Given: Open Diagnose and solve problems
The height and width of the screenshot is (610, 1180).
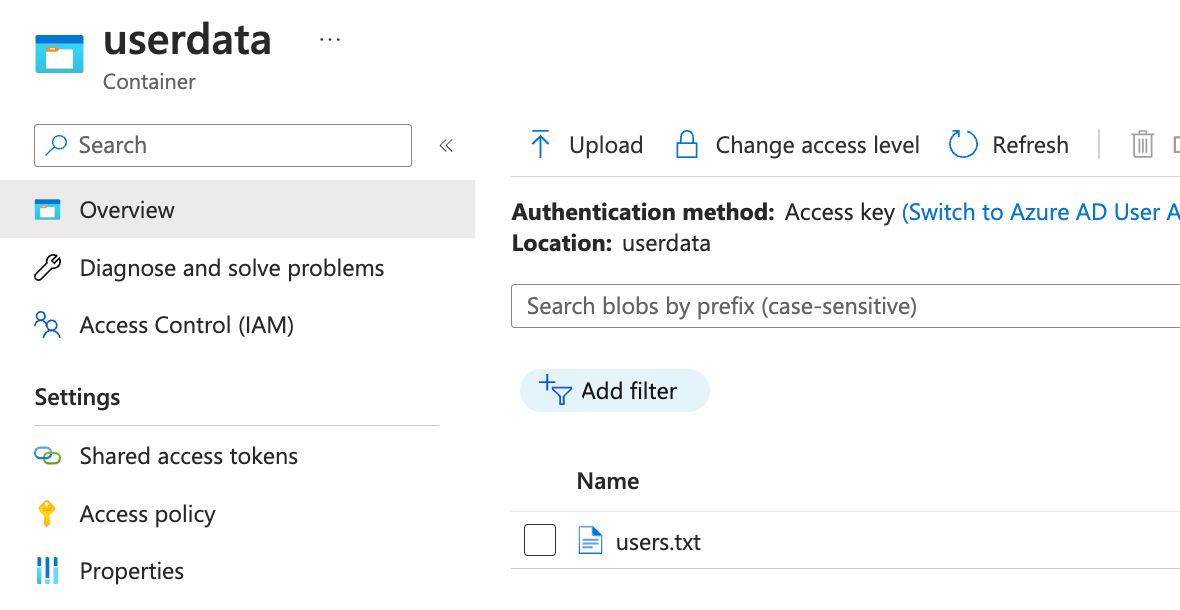Looking at the screenshot, I should click(x=231, y=268).
